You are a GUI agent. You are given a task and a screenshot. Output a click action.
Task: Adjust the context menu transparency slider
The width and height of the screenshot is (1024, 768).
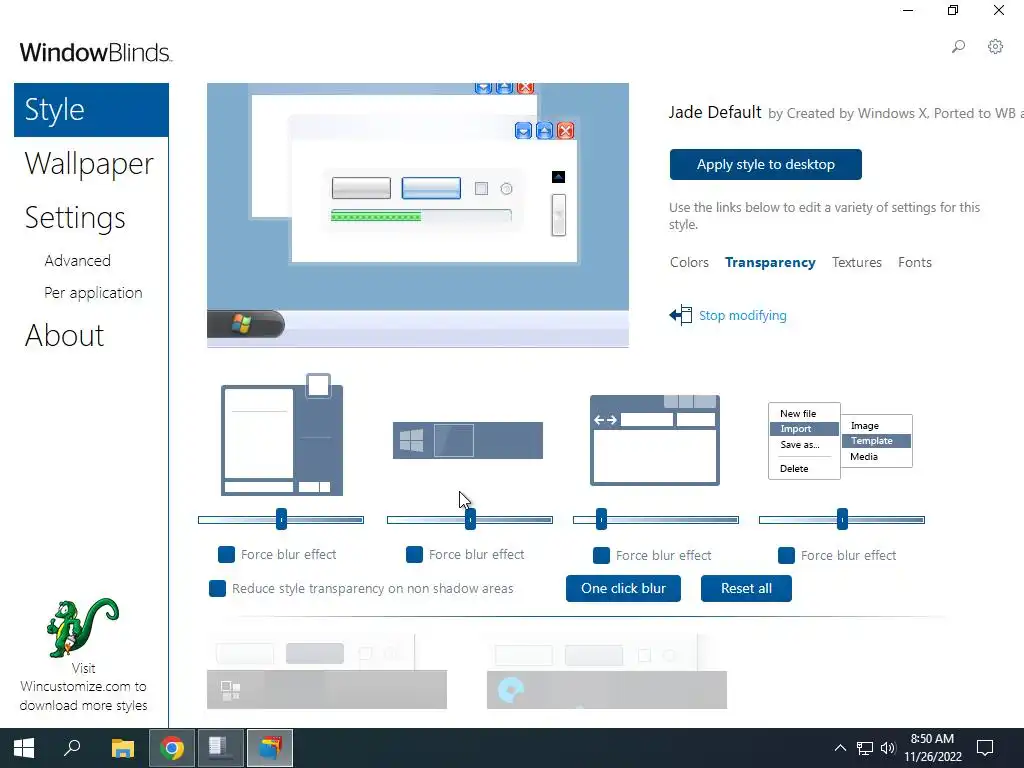[842, 520]
